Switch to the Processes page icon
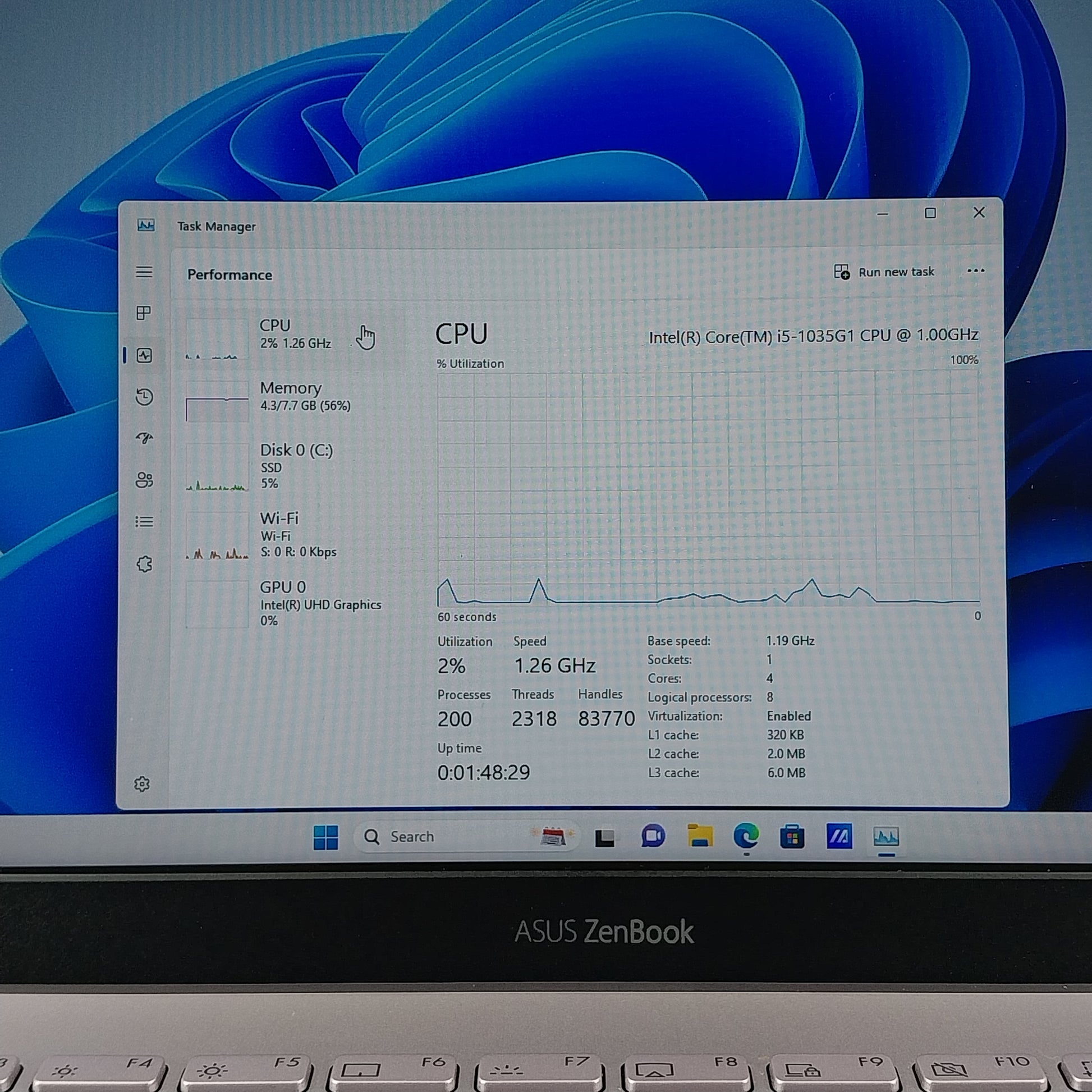1092x1092 pixels. [x=144, y=313]
